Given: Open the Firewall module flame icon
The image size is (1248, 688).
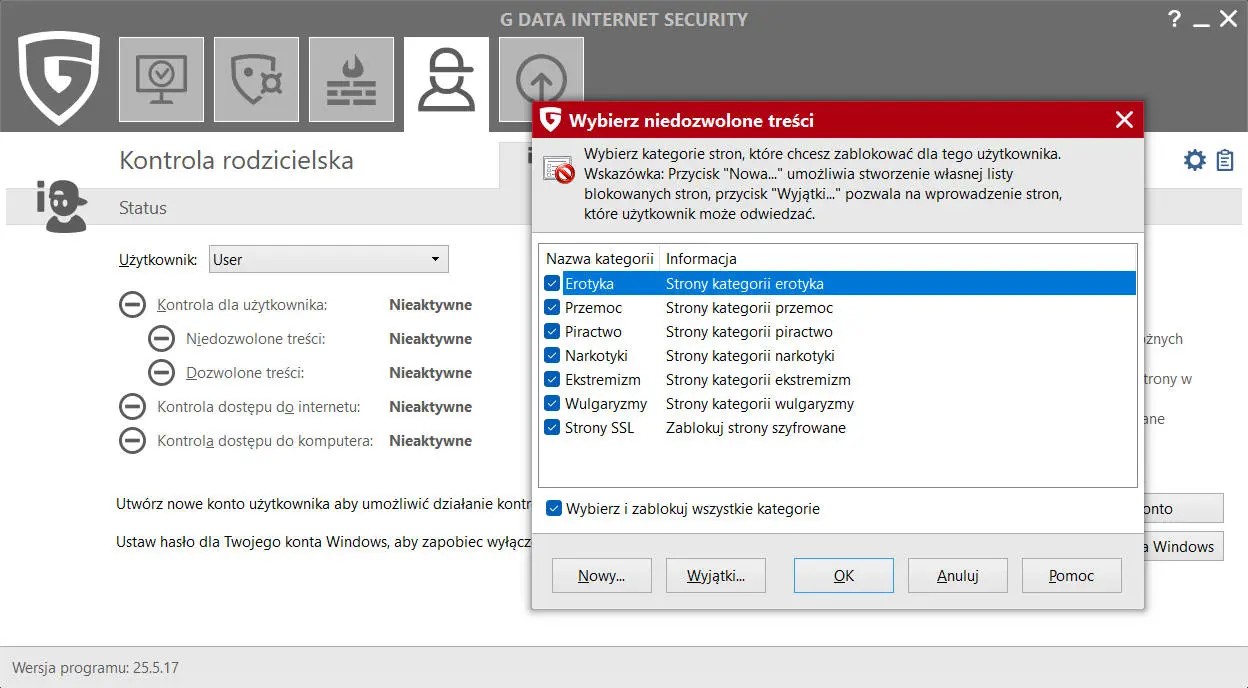Looking at the screenshot, I should pos(351,80).
